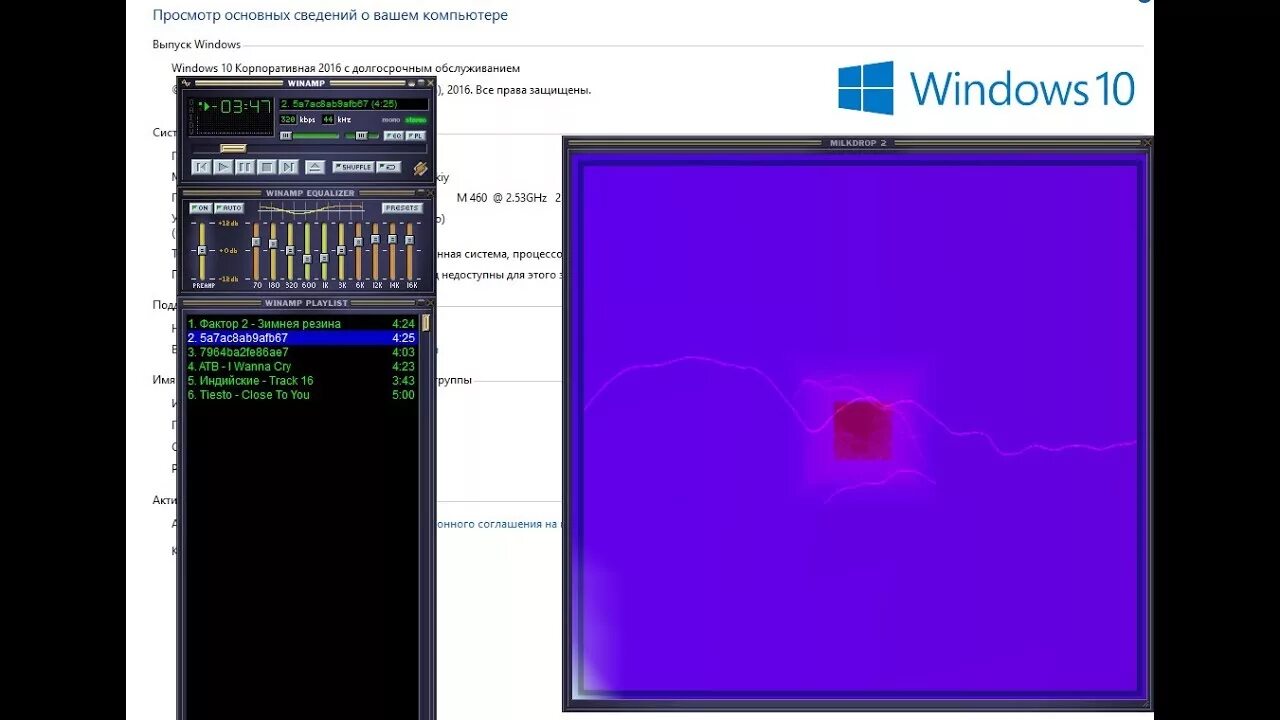This screenshot has height=720, width=1280.
Task: Click the stereo indicator in Winamp
Action: coord(416,120)
